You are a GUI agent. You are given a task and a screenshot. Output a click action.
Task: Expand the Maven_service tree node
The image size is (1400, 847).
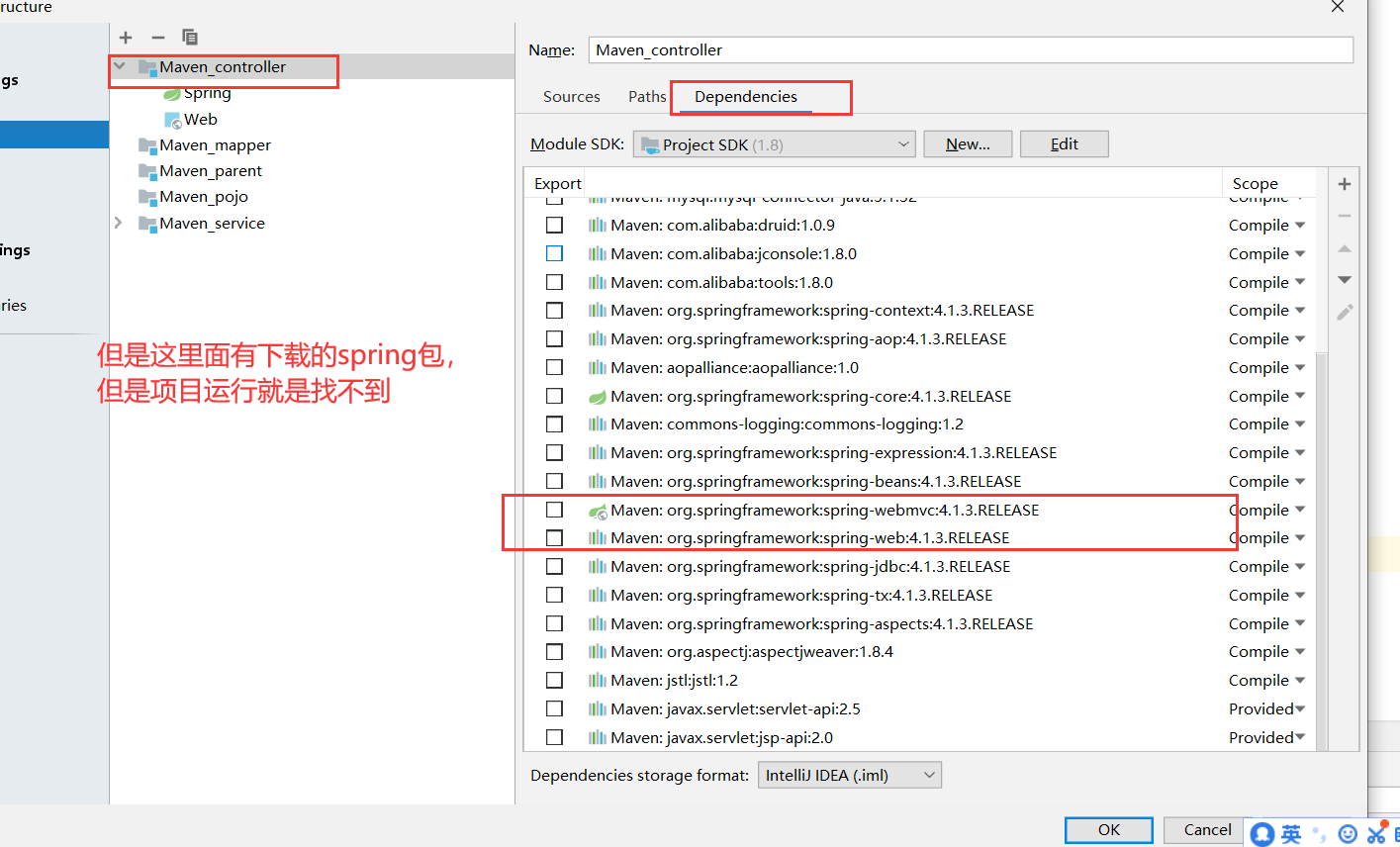coord(119,224)
